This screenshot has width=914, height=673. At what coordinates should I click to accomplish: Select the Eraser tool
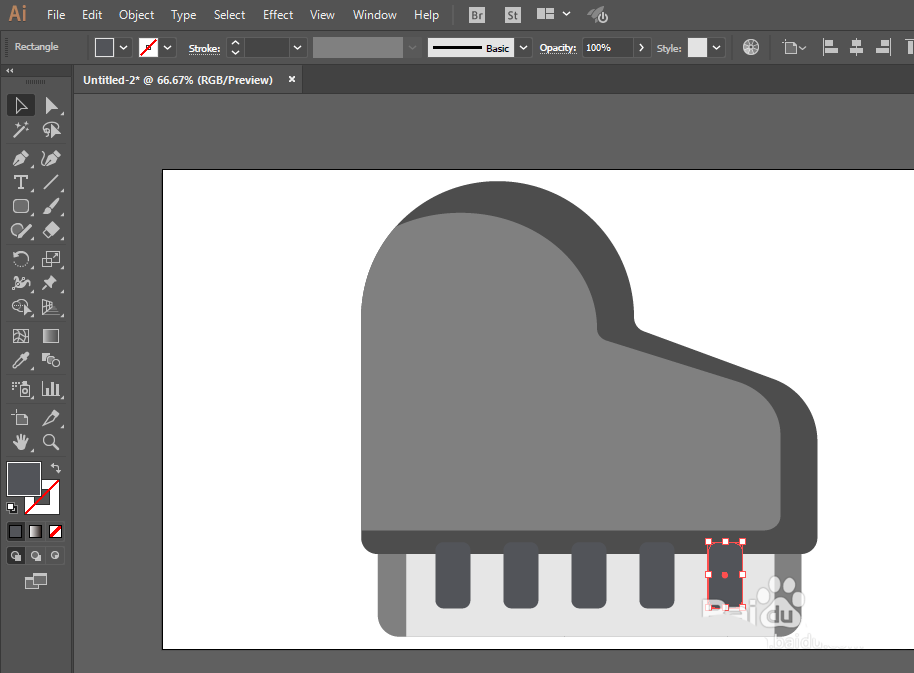51,230
